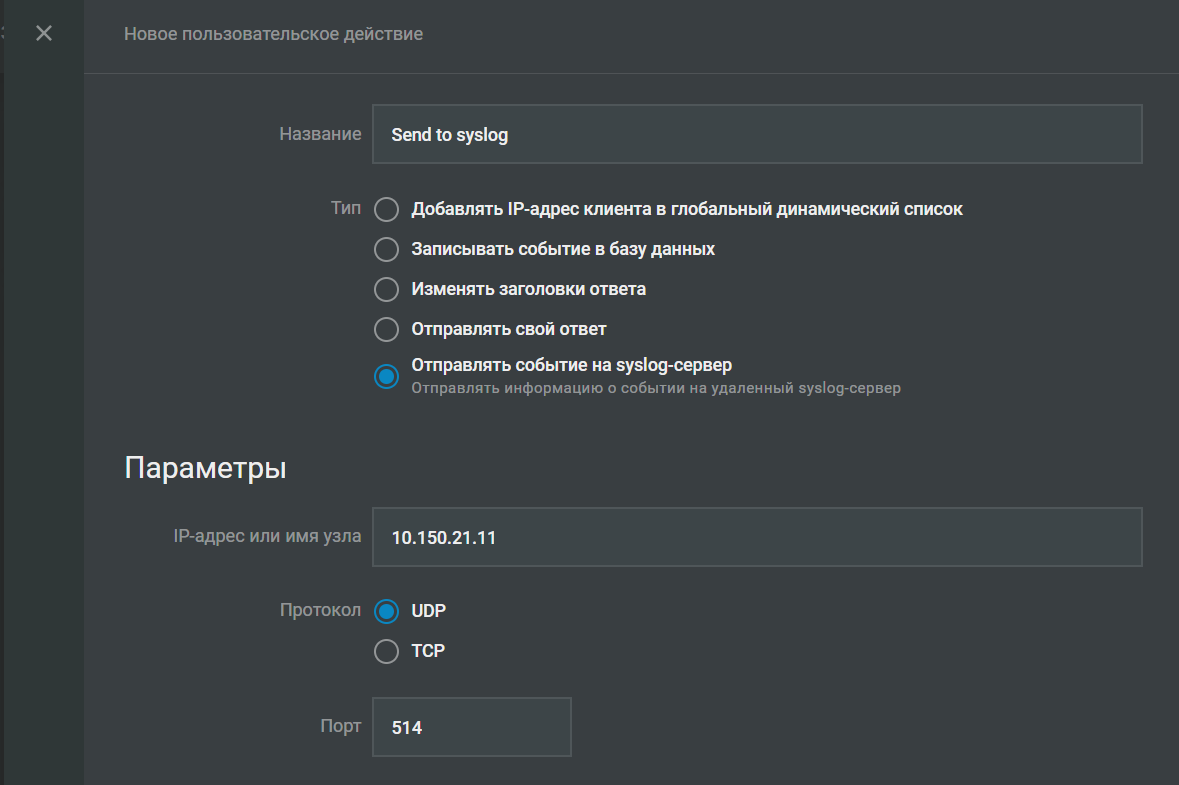Click the Протокол label
Viewport: 1179px width, 785px height.
click(x=320, y=610)
